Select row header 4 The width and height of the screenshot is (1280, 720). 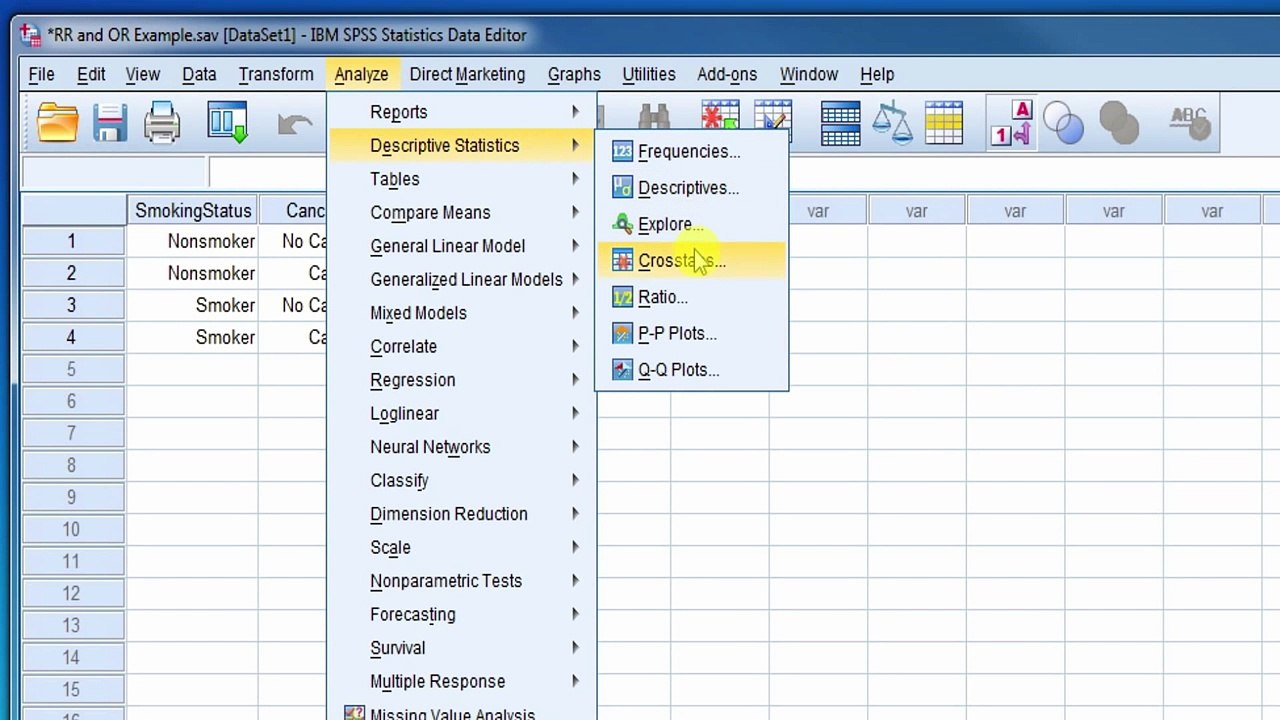click(72, 337)
